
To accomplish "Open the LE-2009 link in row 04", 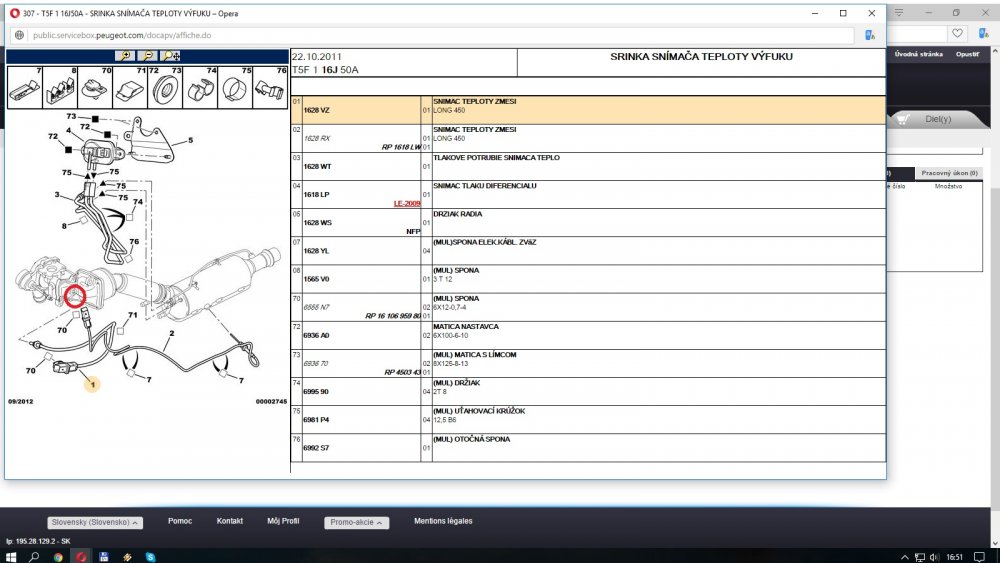I will click(407, 203).
